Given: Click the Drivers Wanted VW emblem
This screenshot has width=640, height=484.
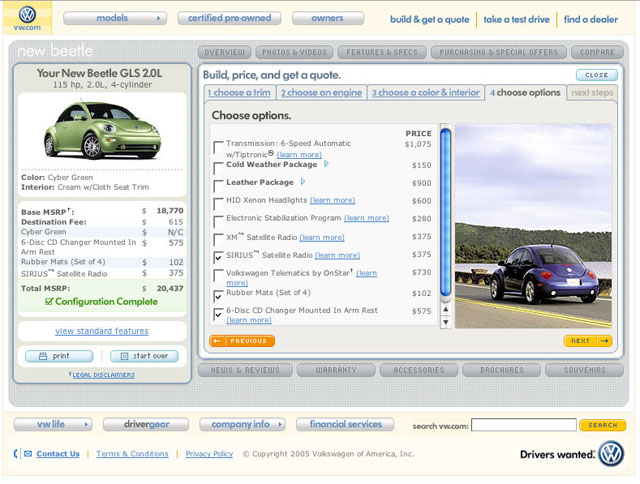Looking at the screenshot, I should click(610, 453).
